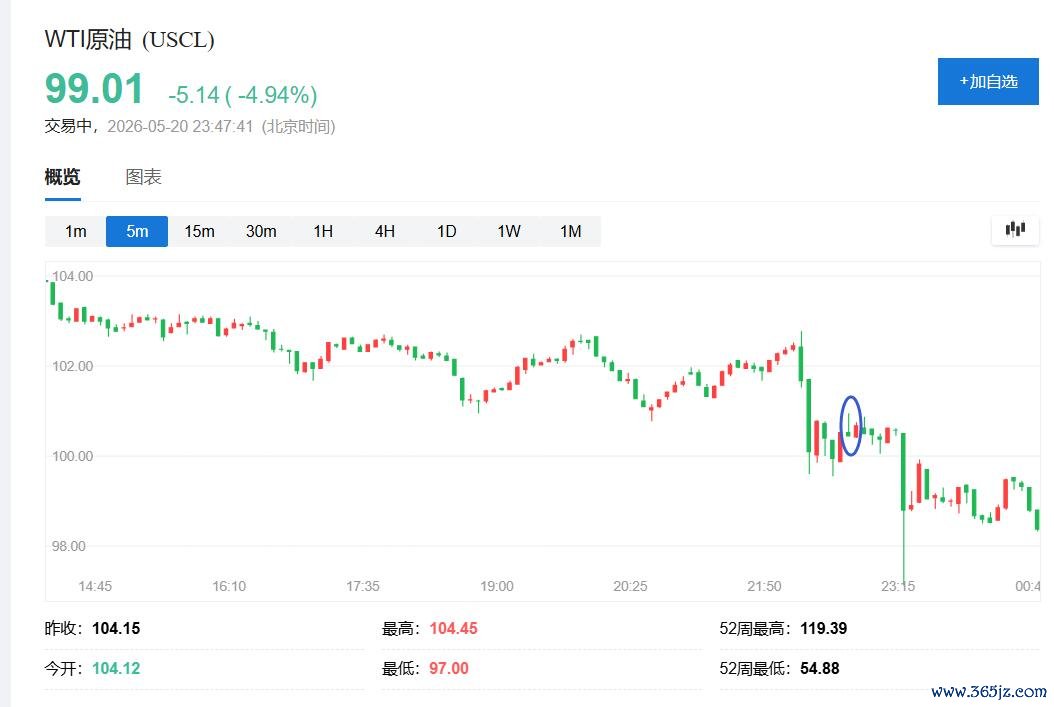Select the 1m timeframe

pos(75,231)
